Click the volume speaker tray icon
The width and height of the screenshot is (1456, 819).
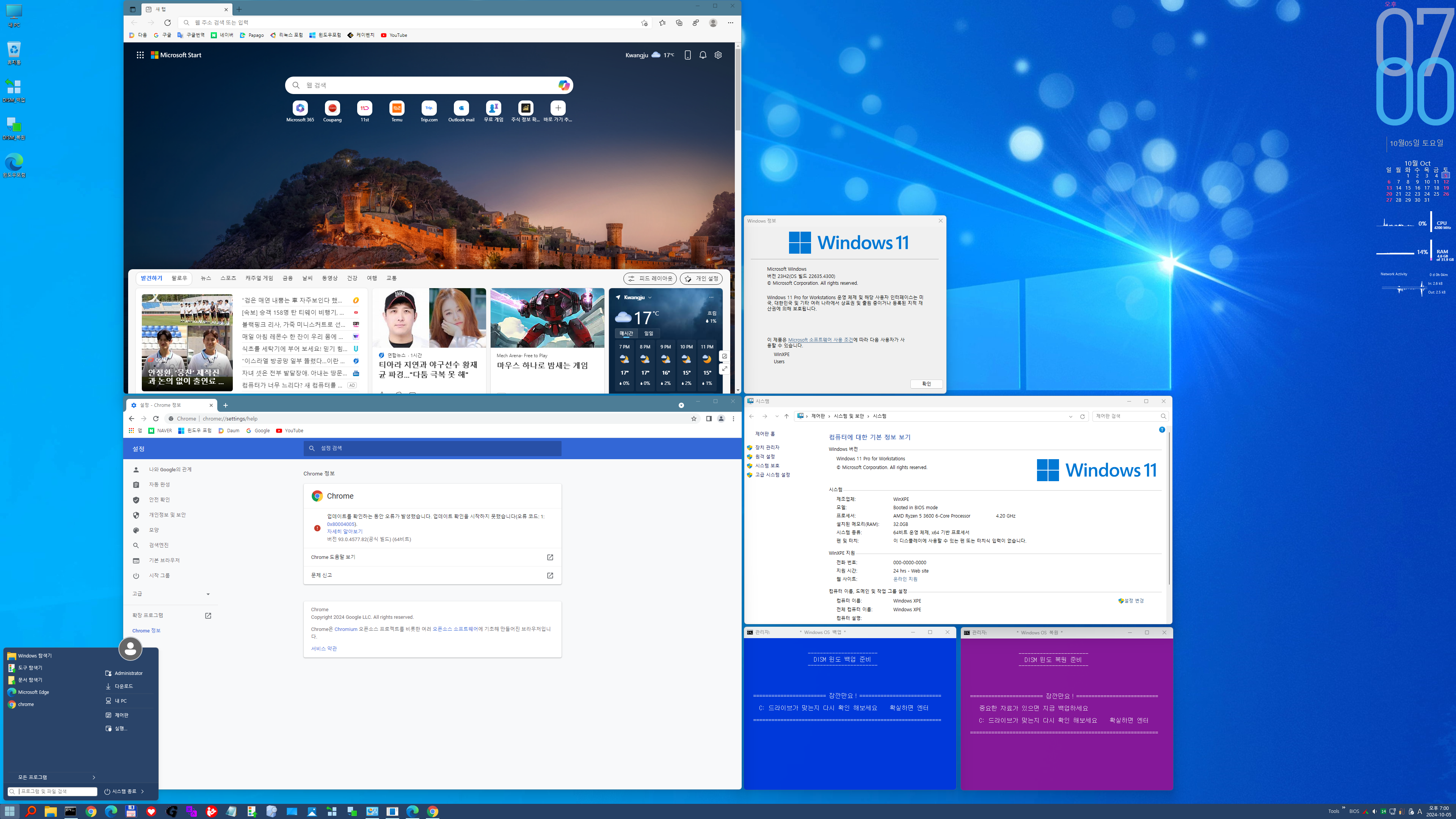(x=1374, y=811)
